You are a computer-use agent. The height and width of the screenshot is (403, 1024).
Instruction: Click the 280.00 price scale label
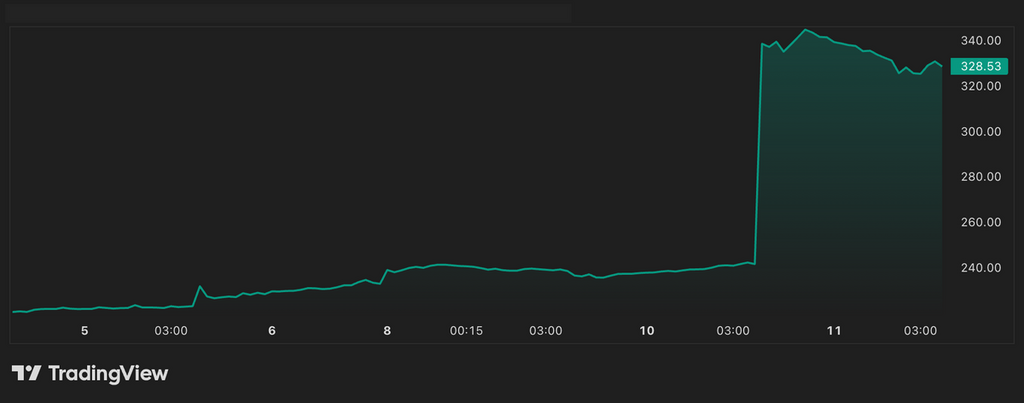coord(980,177)
